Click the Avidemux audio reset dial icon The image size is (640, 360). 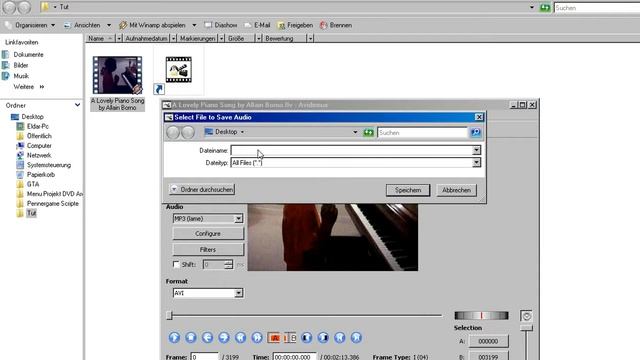tap(527, 316)
